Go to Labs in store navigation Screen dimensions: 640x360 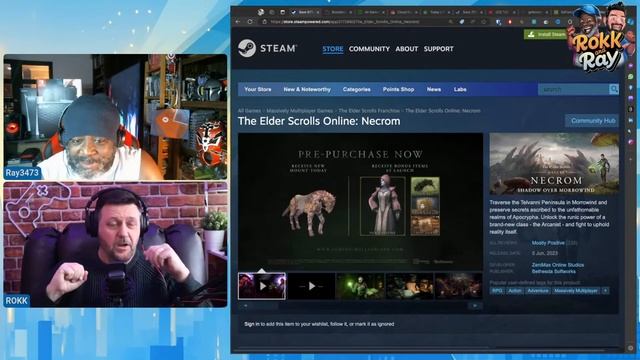click(460, 89)
